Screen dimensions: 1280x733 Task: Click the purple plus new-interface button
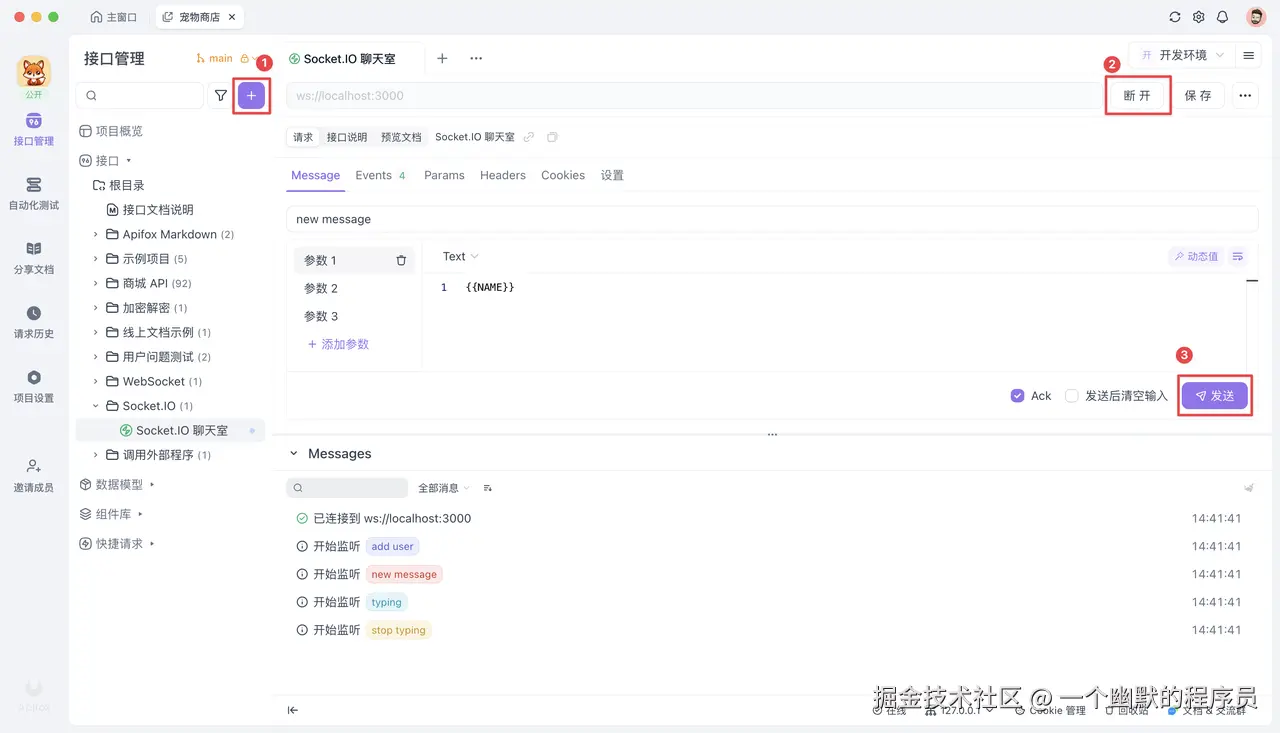coord(251,95)
